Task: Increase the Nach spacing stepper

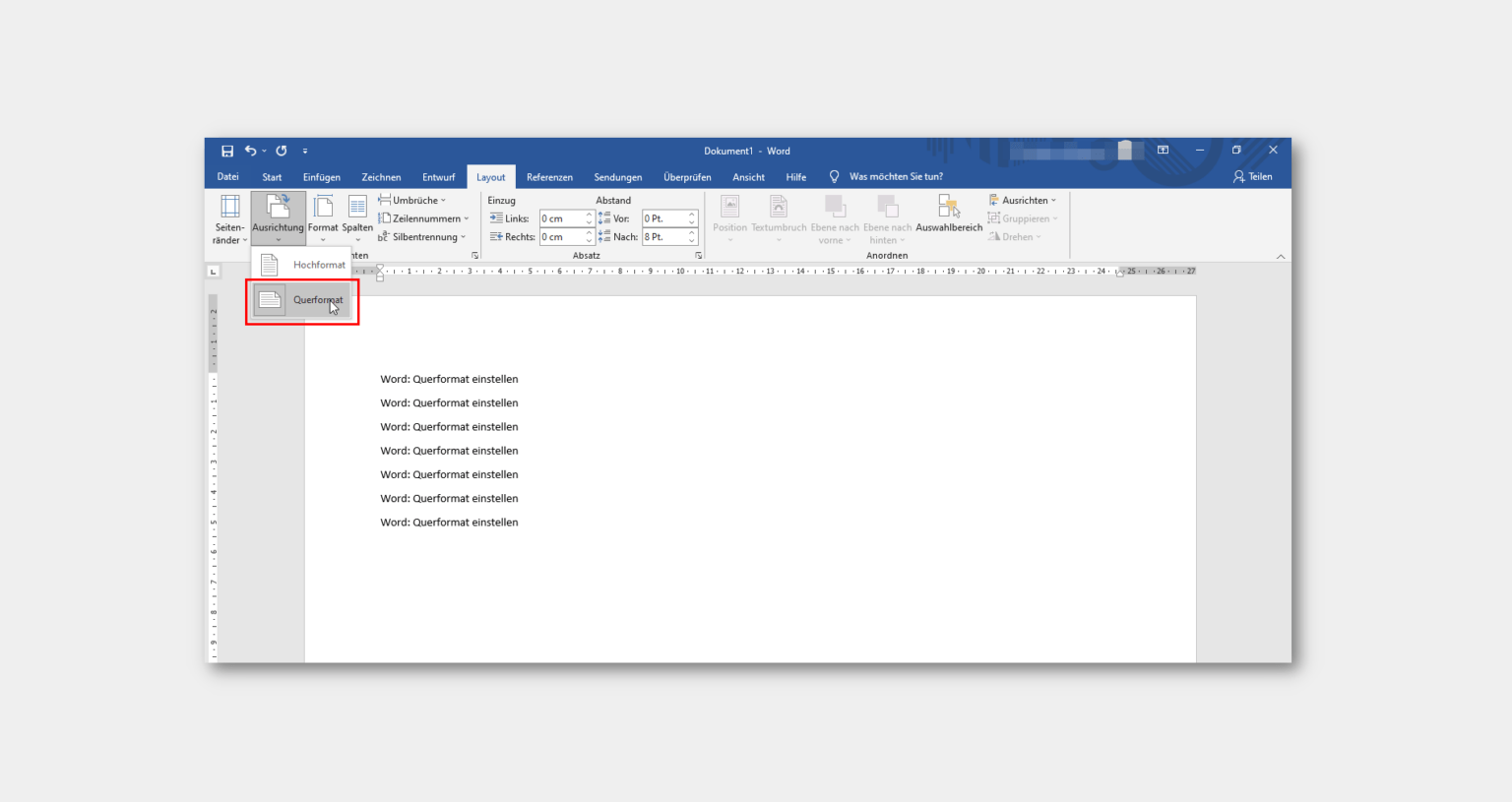Action: (691, 232)
